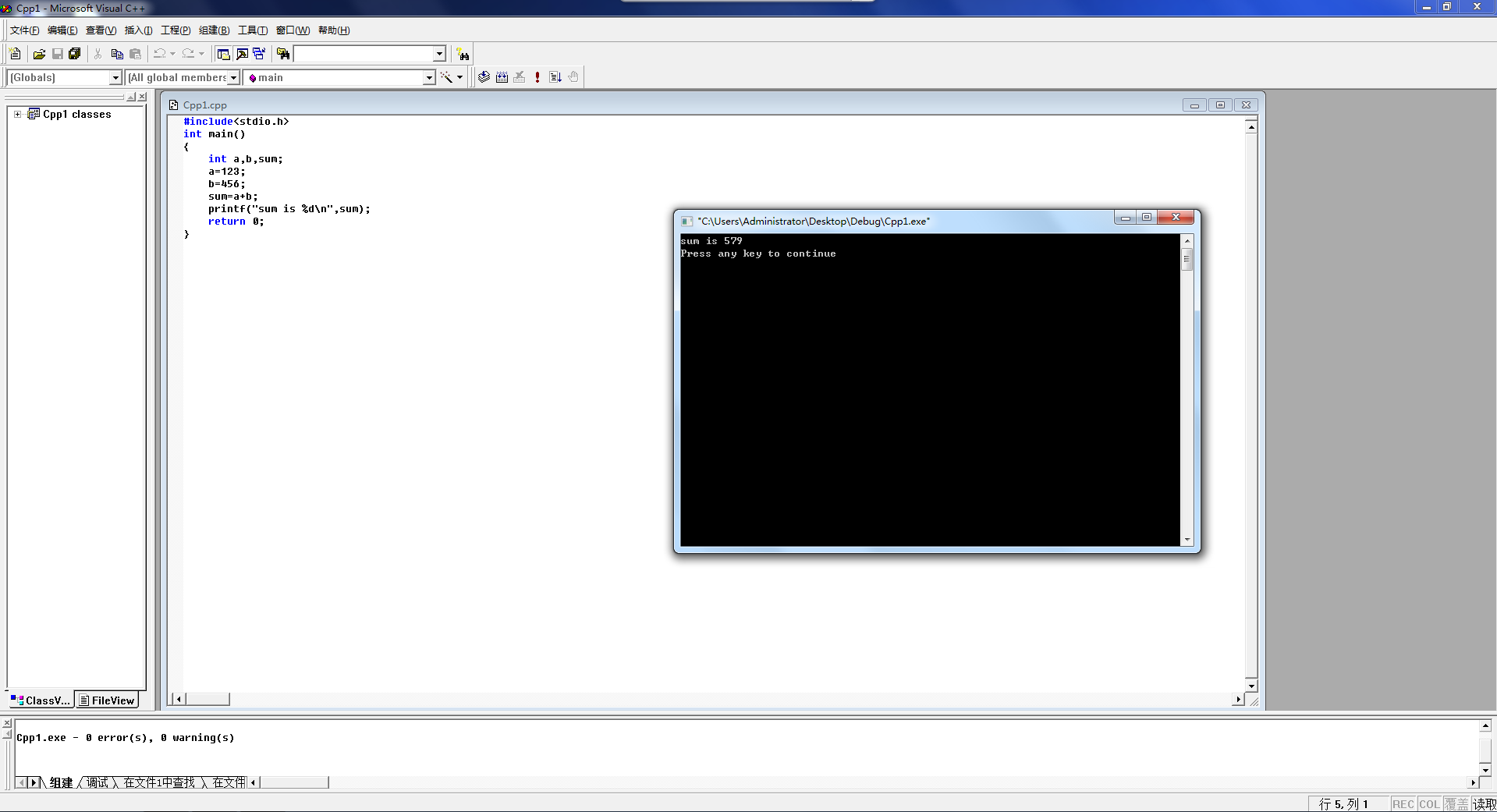Click the console window vertical scrollbar thumb
This screenshot has height=812, width=1497.
click(x=1187, y=259)
